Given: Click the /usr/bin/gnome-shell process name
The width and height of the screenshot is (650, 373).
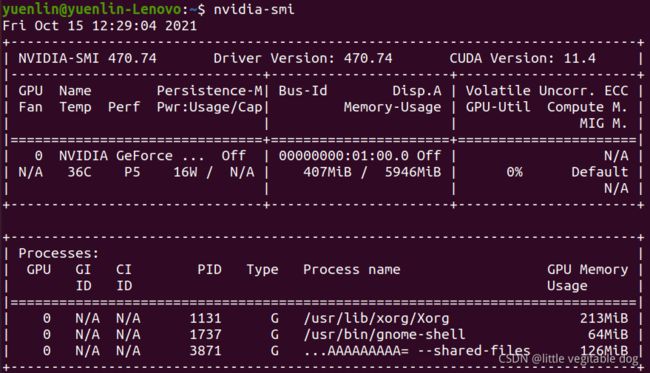Looking at the screenshot, I should (384, 334).
